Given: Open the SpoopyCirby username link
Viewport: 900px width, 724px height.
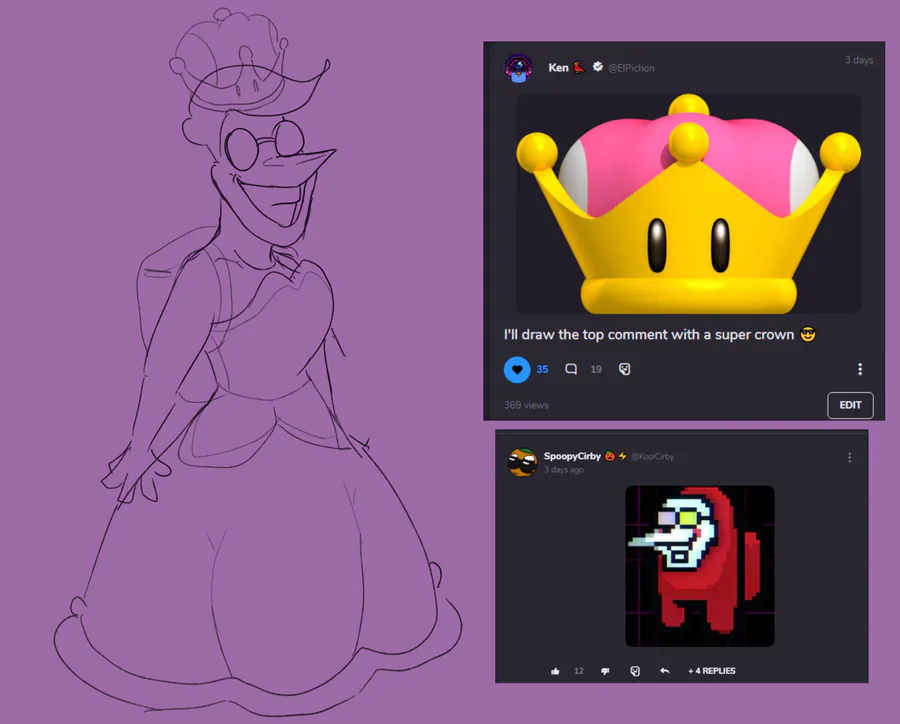Looking at the screenshot, I should coord(572,456).
